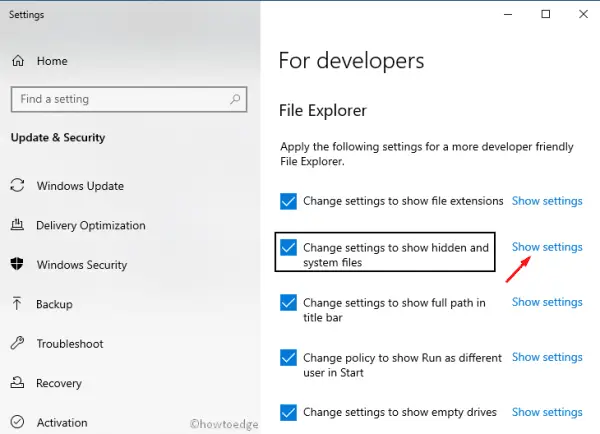Uncheck show empty drives checkbox
600x434 pixels.
[x=289, y=412]
